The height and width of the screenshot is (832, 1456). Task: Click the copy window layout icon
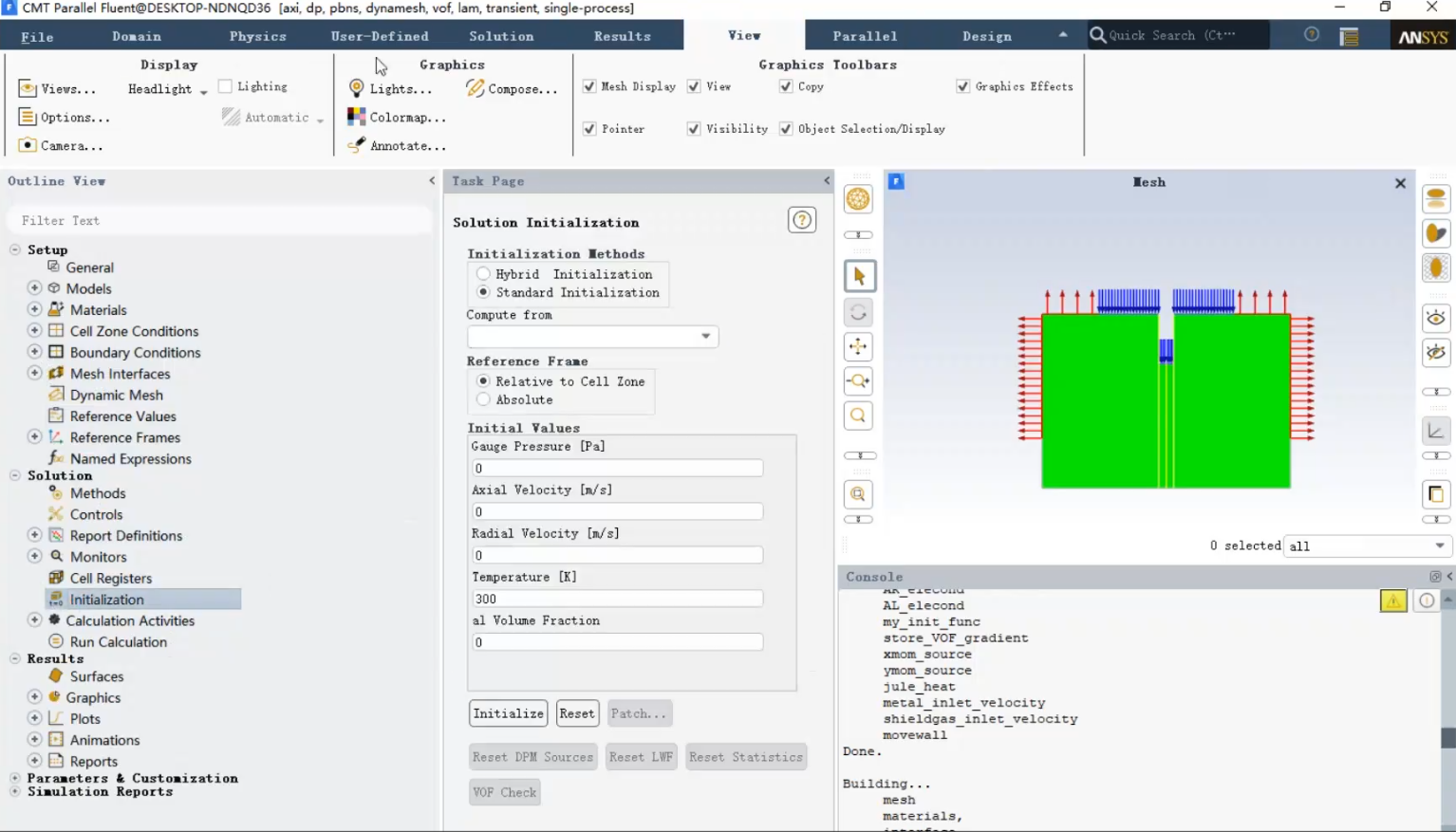point(1436,494)
